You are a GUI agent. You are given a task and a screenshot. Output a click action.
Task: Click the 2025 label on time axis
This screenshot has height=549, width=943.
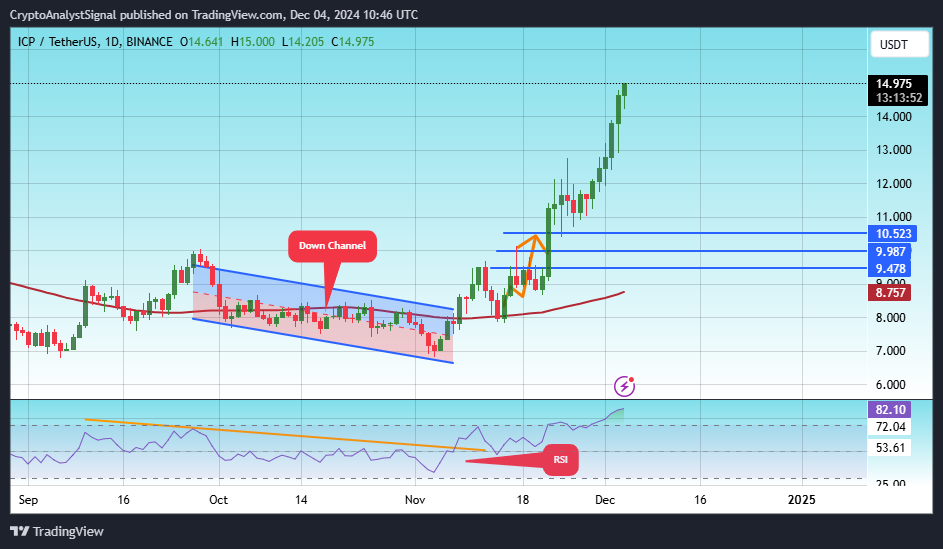pyautogui.click(x=802, y=500)
